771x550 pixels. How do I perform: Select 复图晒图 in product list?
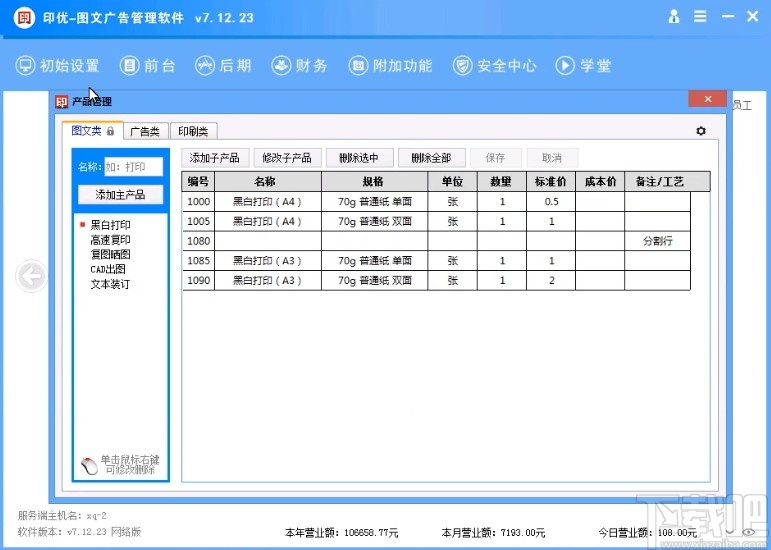click(111, 255)
